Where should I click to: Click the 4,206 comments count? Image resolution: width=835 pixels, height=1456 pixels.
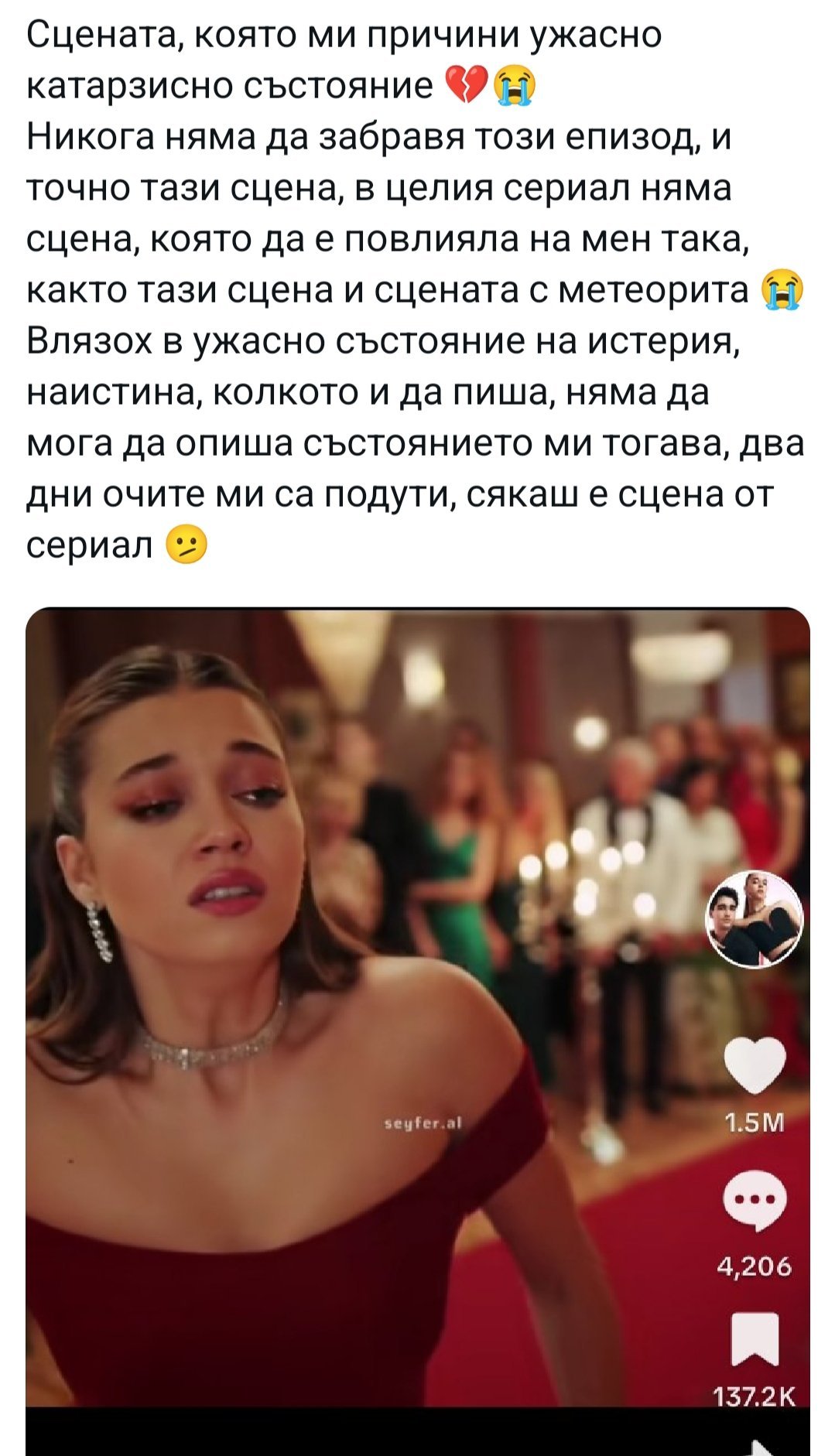pos(755,1266)
